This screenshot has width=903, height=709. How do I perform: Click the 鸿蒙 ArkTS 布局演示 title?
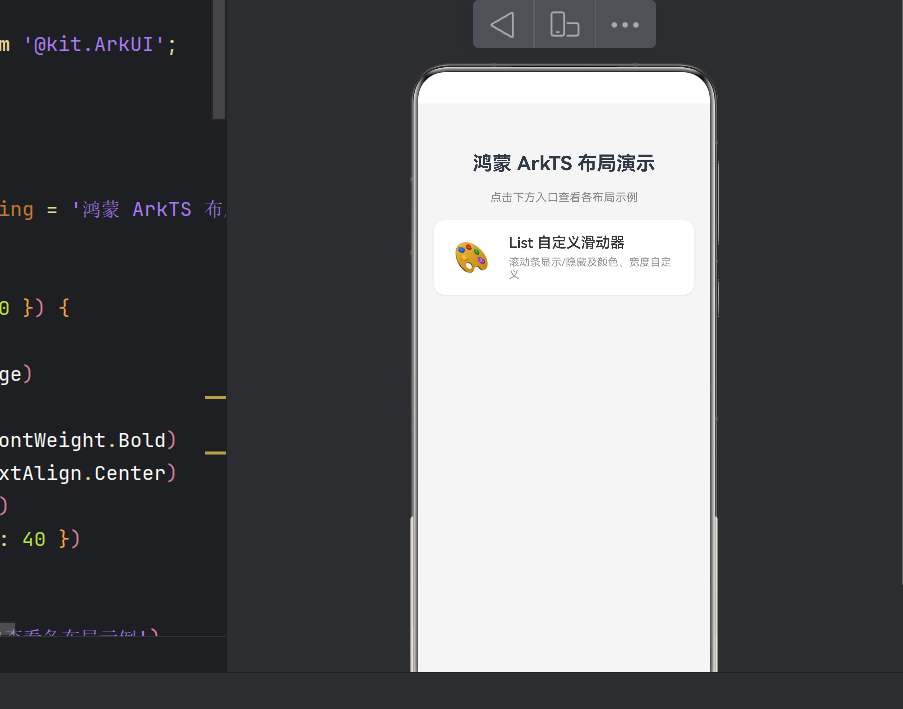coord(564,163)
